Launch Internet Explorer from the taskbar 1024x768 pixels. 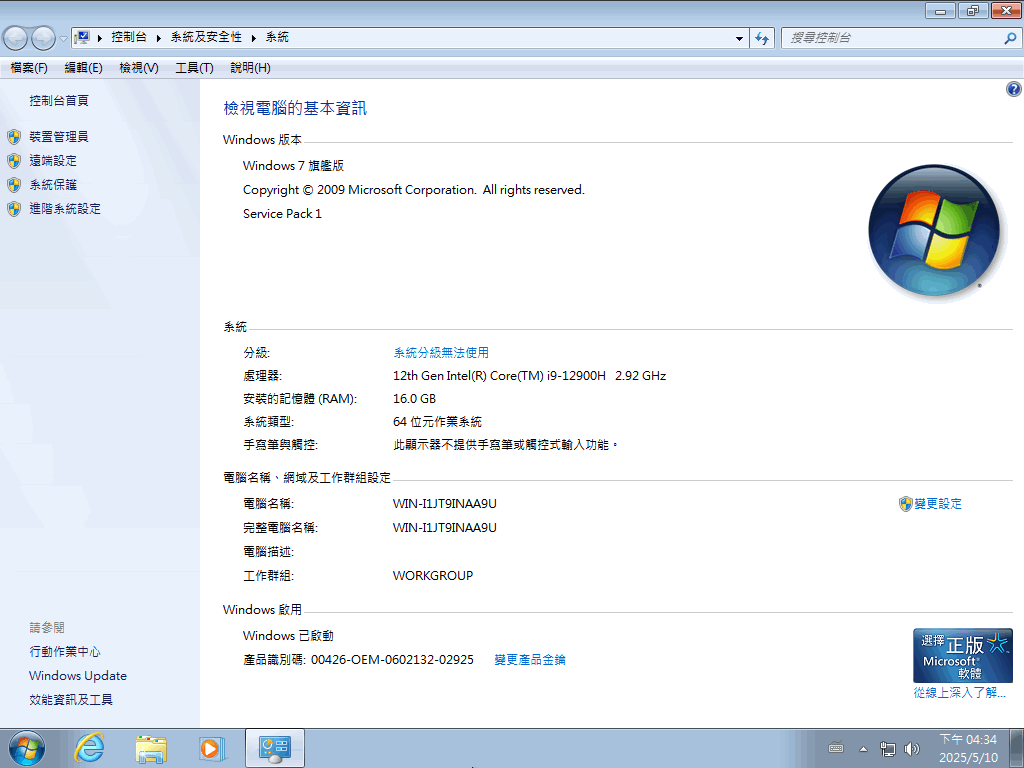pyautogui.click(x=89, y=748)
